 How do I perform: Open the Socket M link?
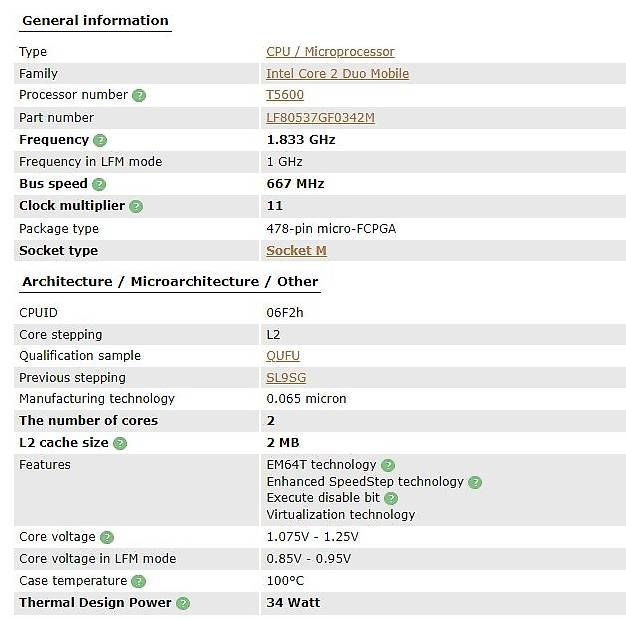[296, 251]
